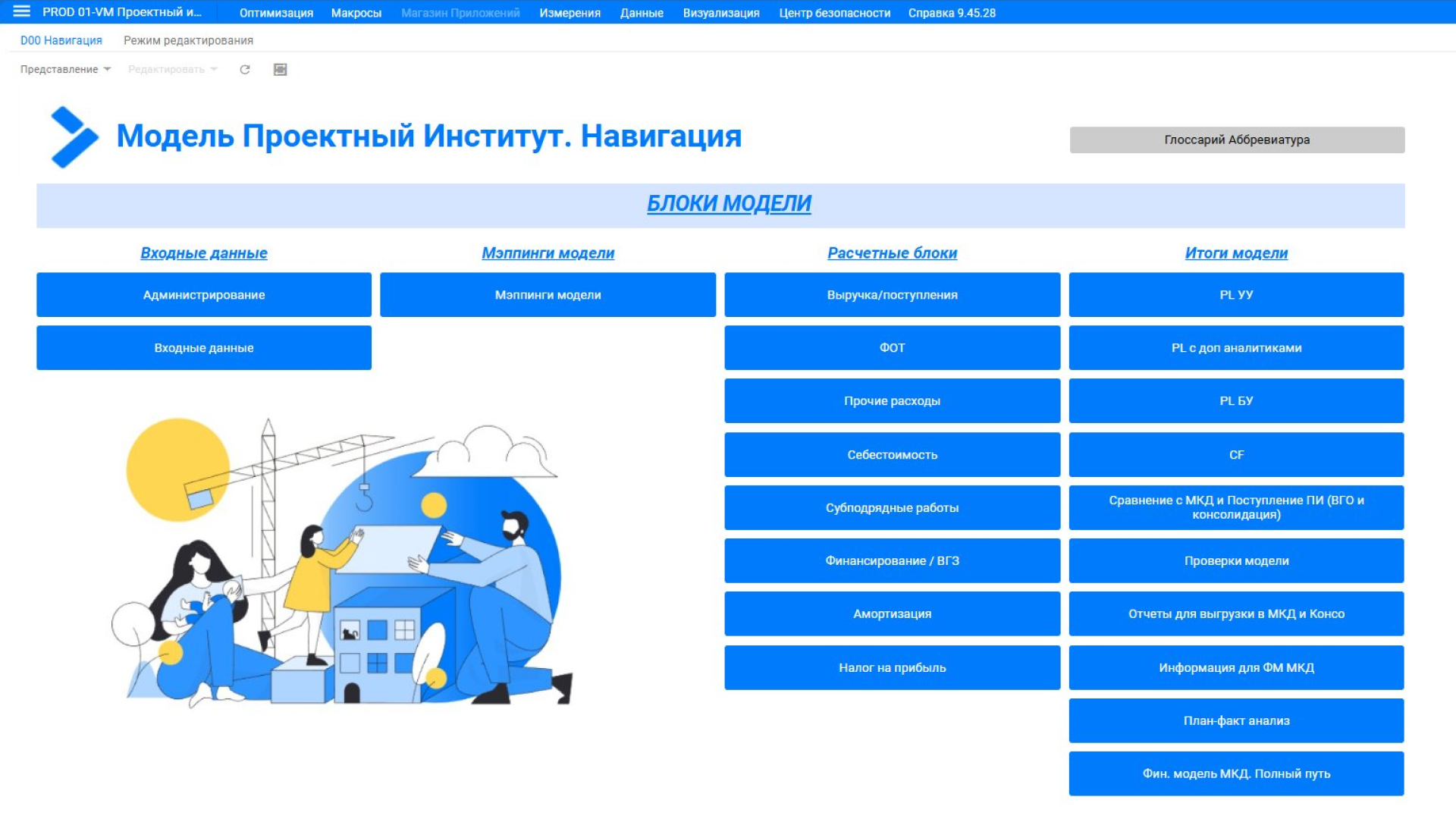
Task: Open the Выручка/поступления block
Action: (892, 295)
